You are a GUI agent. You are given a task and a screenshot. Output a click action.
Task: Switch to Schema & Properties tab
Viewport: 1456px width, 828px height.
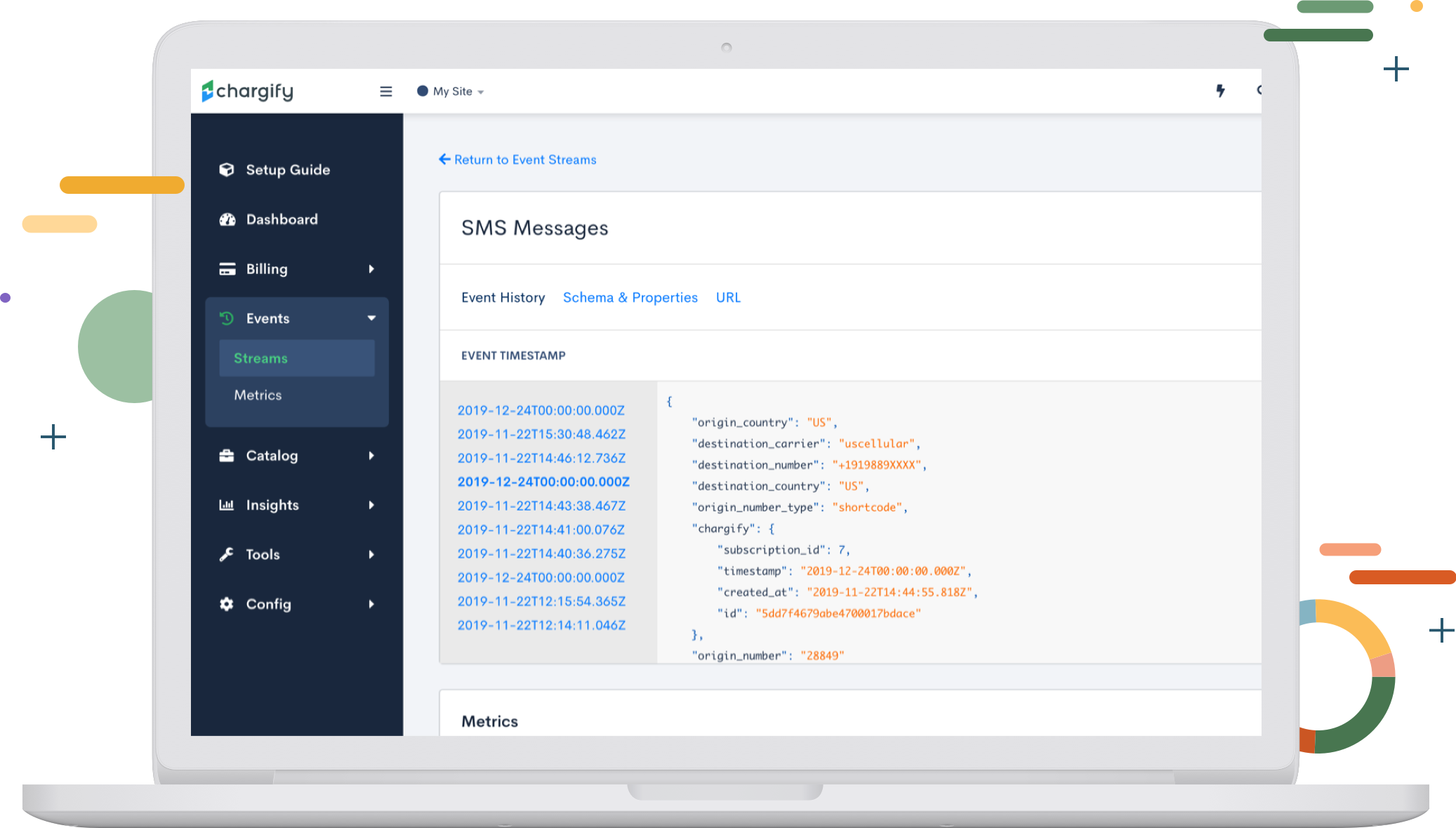(630, 298)
